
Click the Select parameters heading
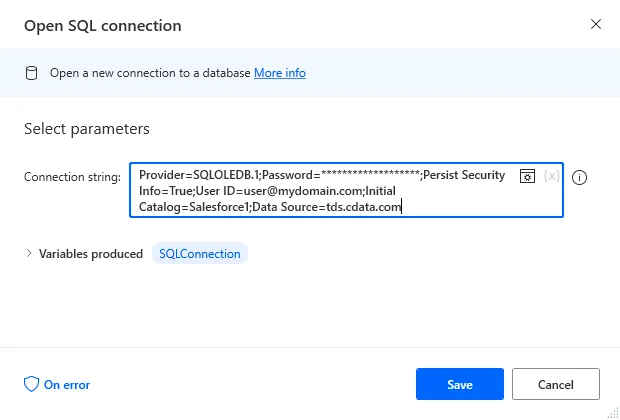[86, 129]
